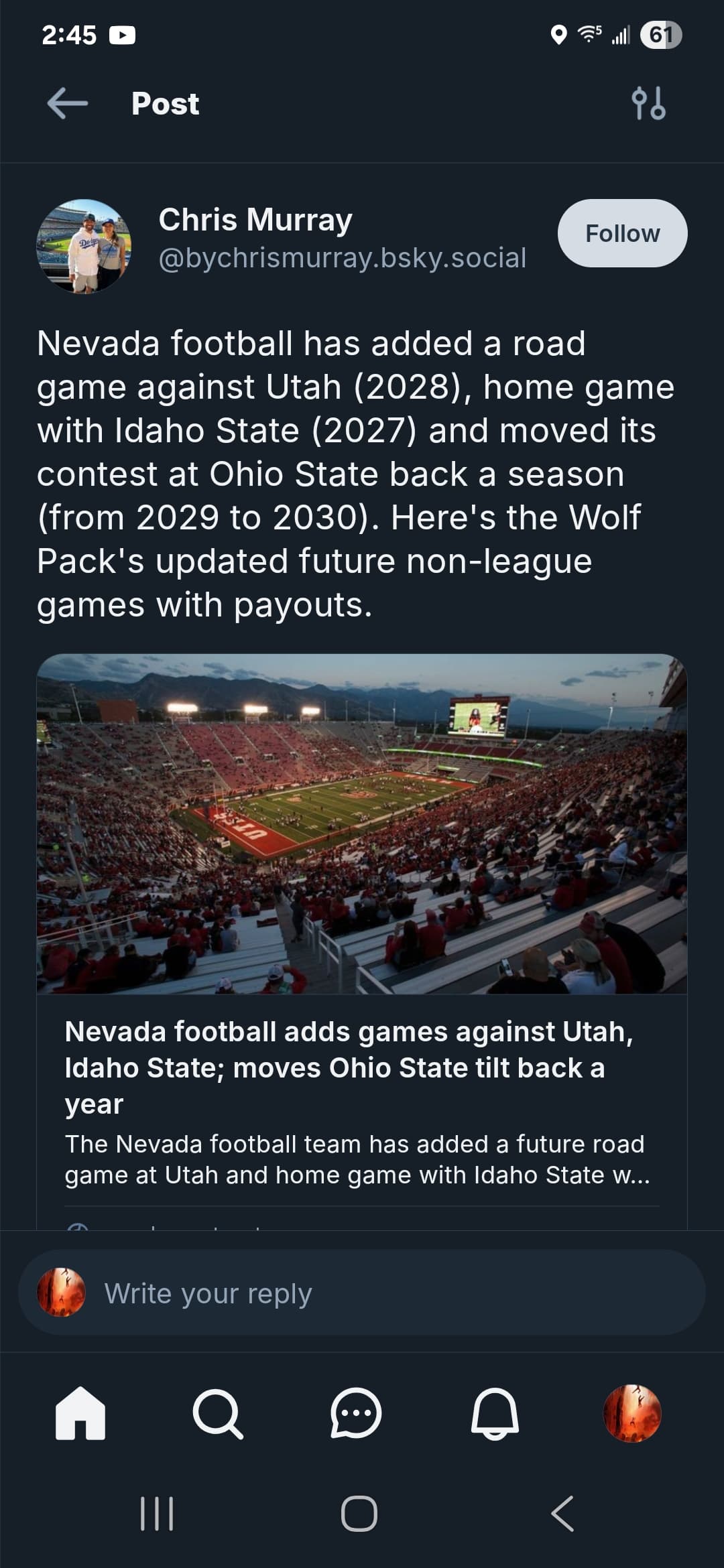Open Chris Murray's profile picture

tap(84, 246)
